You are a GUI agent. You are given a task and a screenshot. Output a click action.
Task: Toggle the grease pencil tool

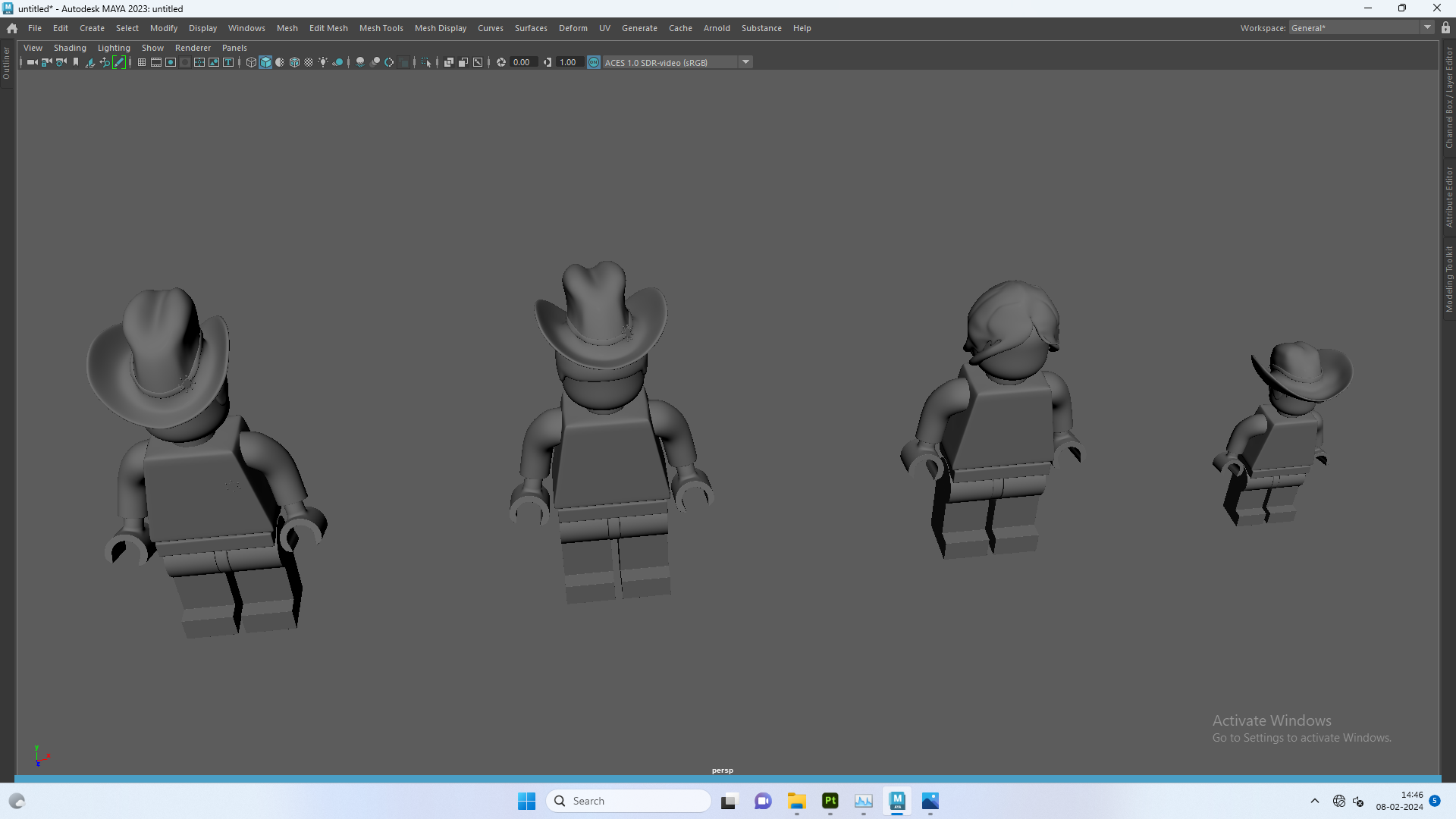(x=119, y=62)
